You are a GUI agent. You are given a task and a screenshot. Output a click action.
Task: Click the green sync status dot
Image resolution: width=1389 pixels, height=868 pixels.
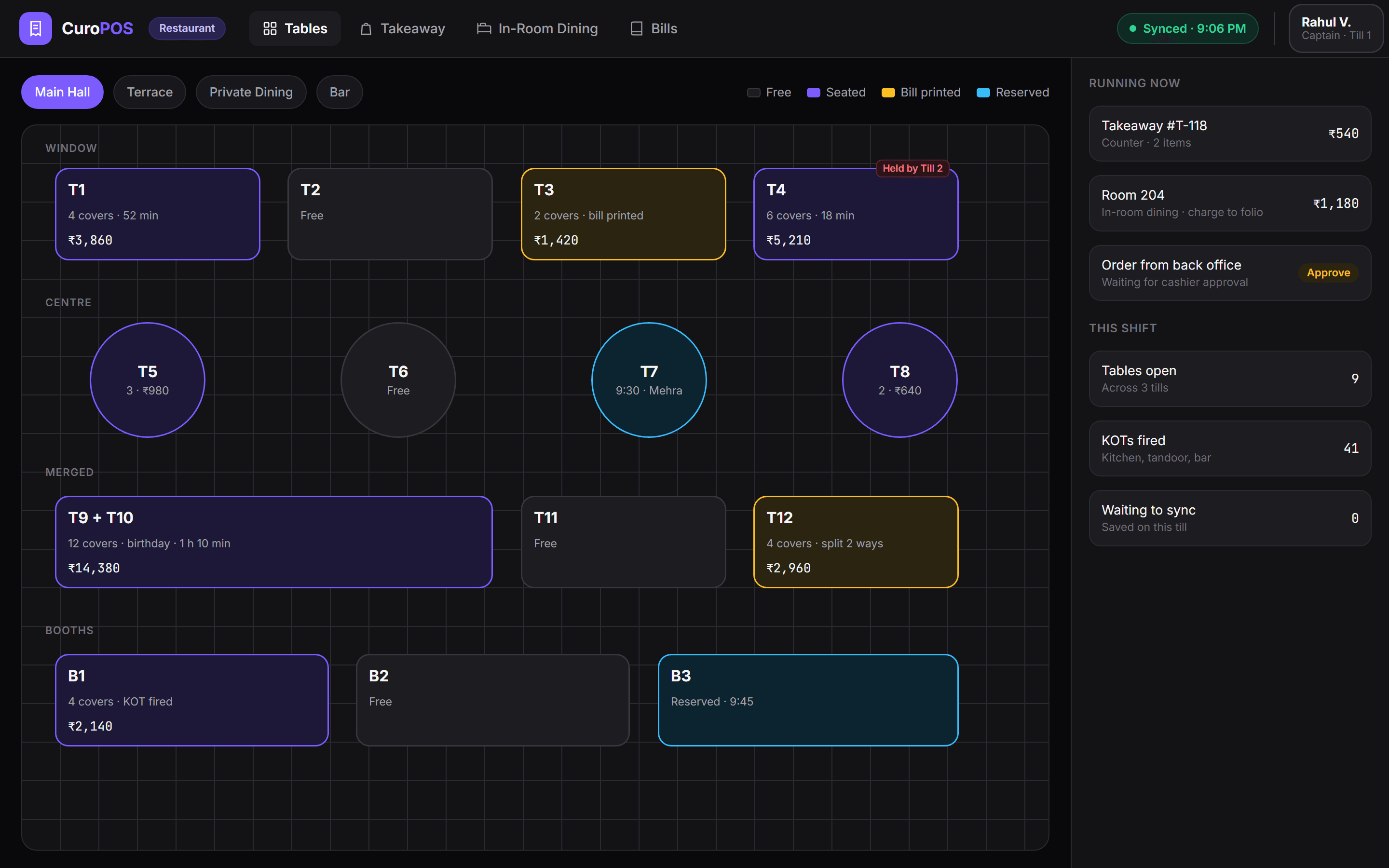pos(1132,29)
